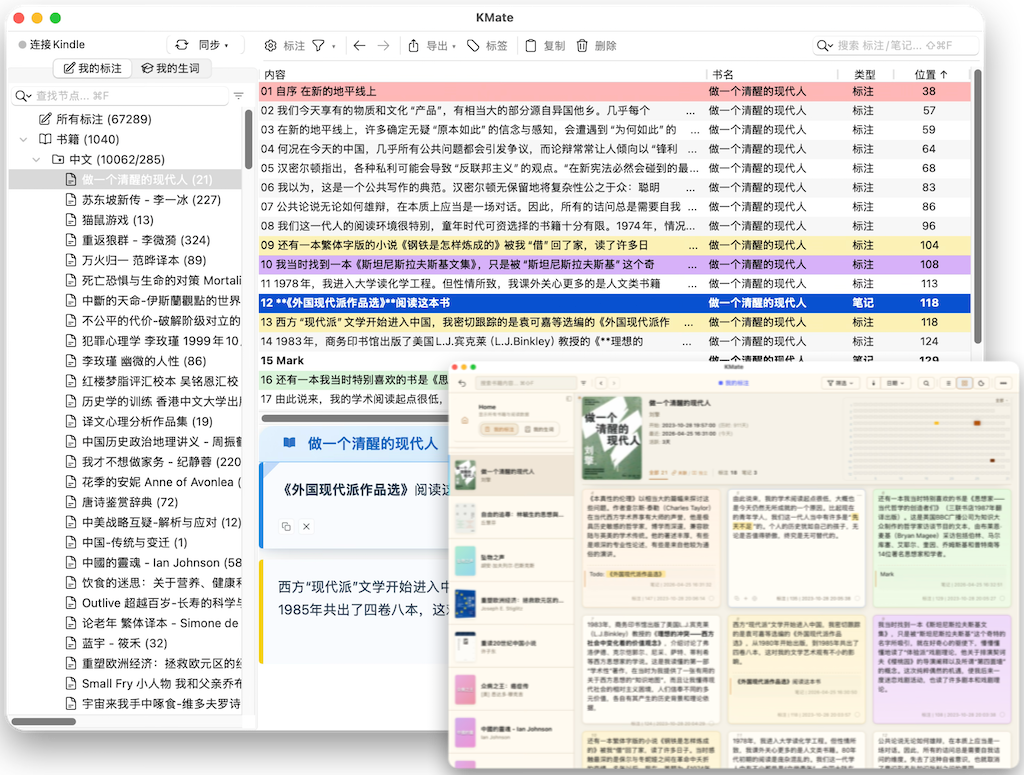The width and height of the screenshot is (1024, 775).
Task: Click the orange heatmap marker in reading chart
Action: click(x=977, y=423)
